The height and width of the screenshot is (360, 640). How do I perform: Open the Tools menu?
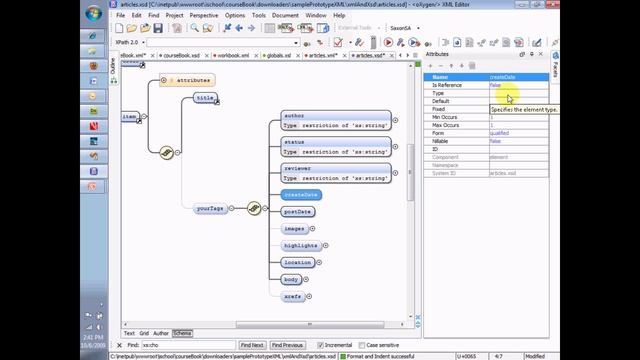(x=258, y=16)
